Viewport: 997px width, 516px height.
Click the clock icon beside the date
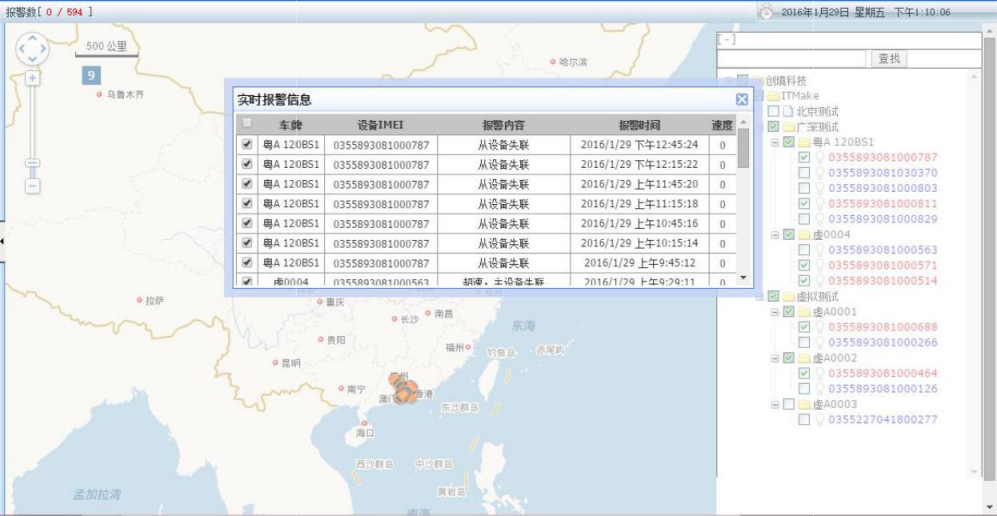(766, 12)
